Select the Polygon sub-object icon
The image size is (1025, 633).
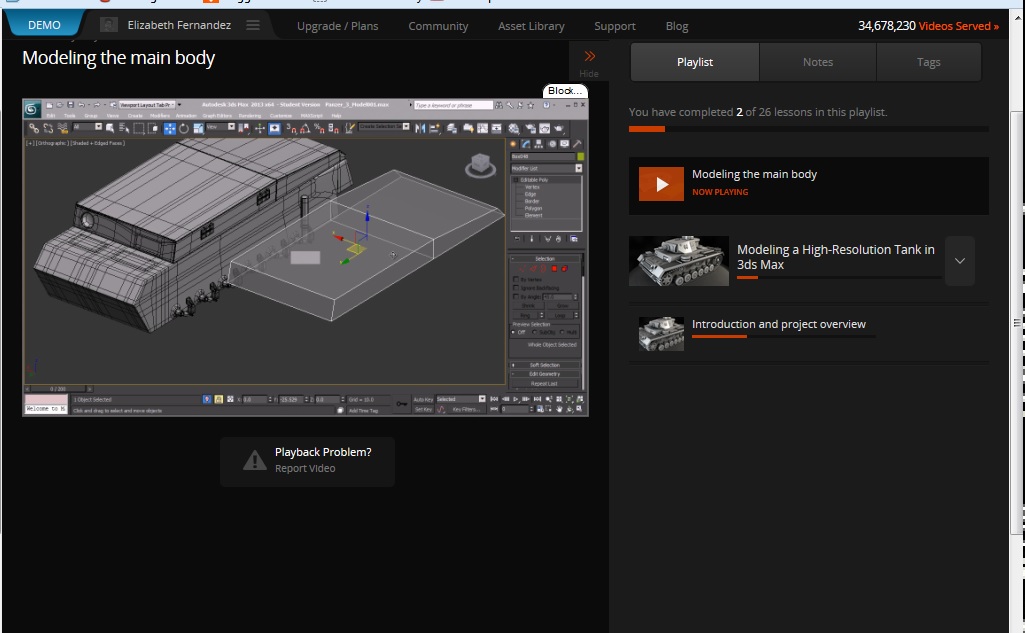click(x=554, y=268)
